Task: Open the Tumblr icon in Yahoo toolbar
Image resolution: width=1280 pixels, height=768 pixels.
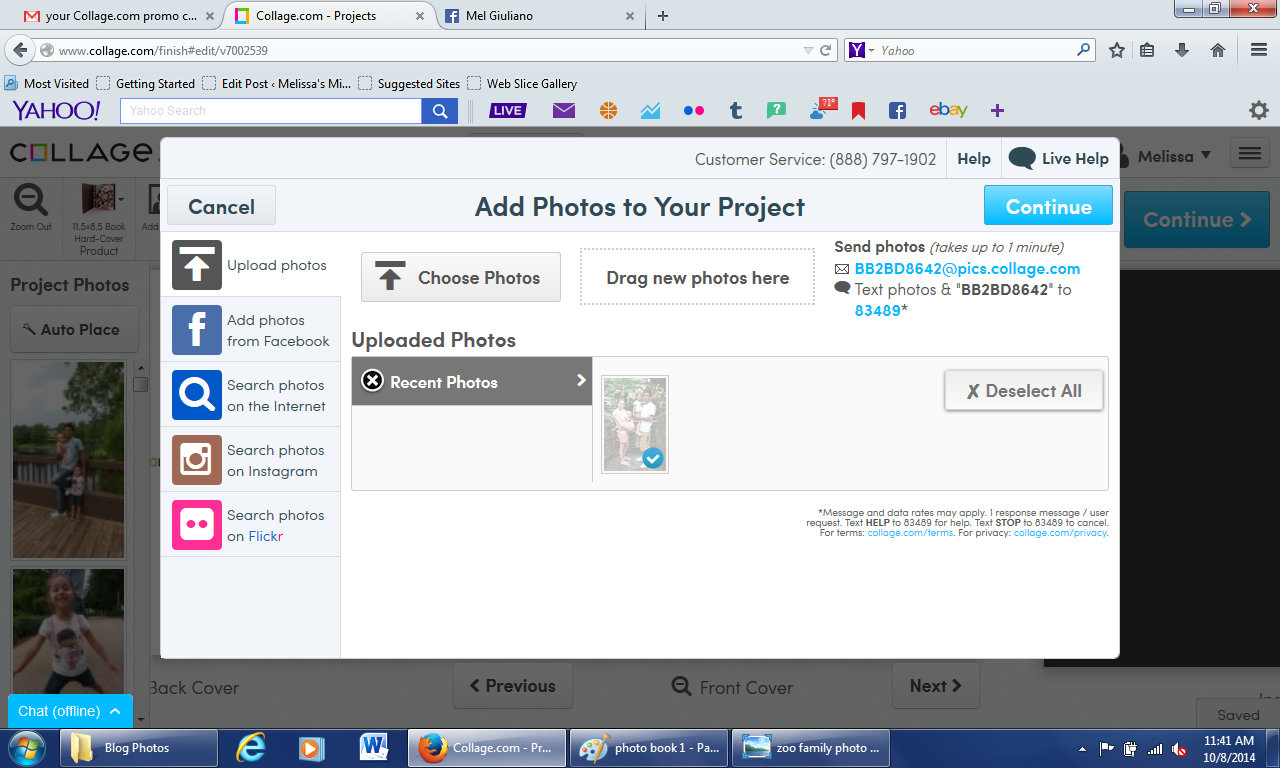Action: pos(736,111)
